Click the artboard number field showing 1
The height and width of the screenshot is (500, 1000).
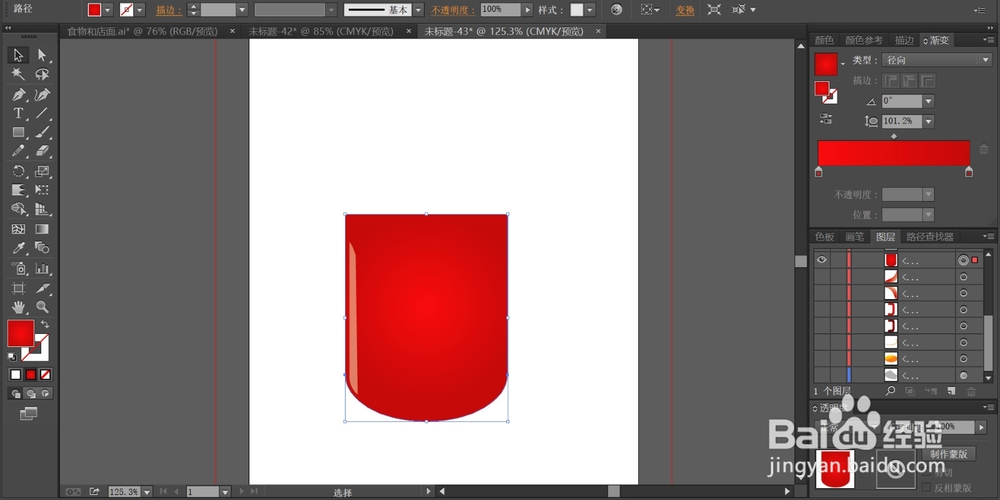pos(202,492)
